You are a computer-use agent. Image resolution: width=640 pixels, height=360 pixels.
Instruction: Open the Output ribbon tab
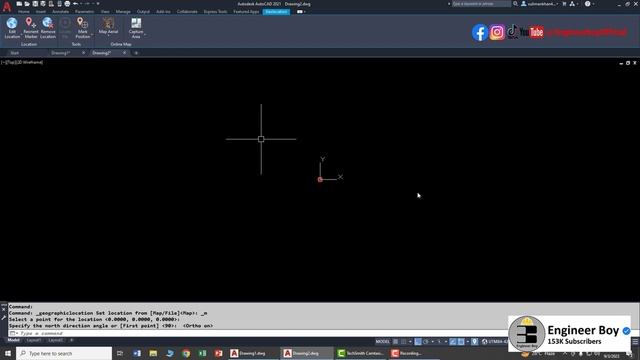pos(143,12)
